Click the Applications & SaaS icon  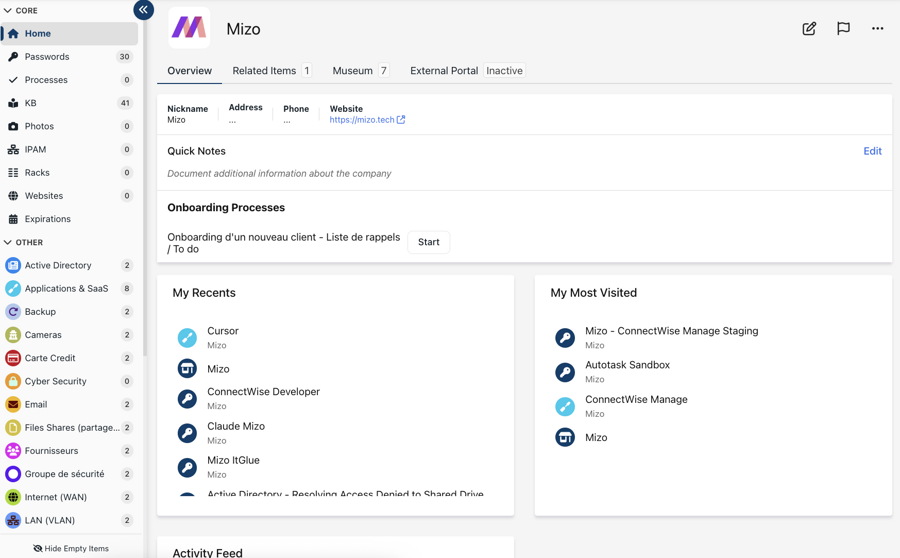pyautogui.click(x=13, y=288)
